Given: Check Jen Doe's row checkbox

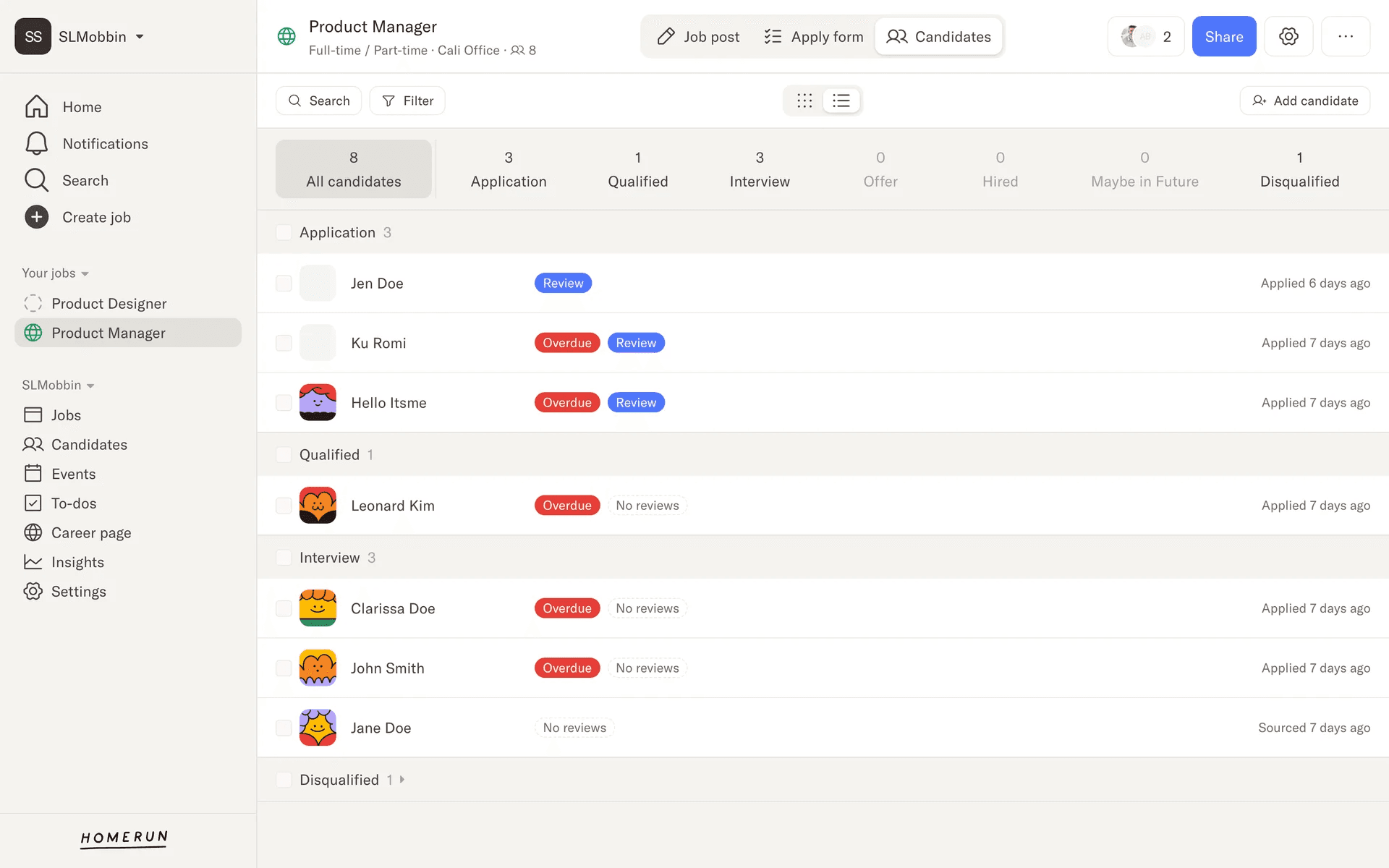Looking at the screenshot, I should point(284,284).
